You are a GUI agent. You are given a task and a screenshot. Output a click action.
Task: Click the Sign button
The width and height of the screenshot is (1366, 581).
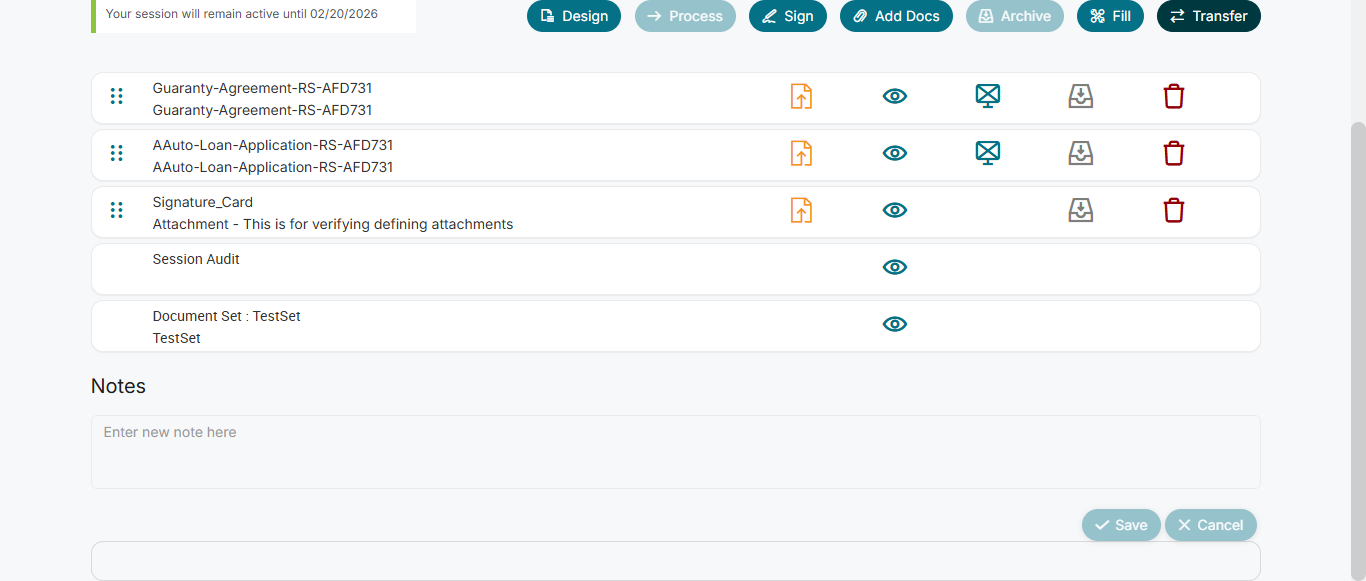tap(788, 16)
